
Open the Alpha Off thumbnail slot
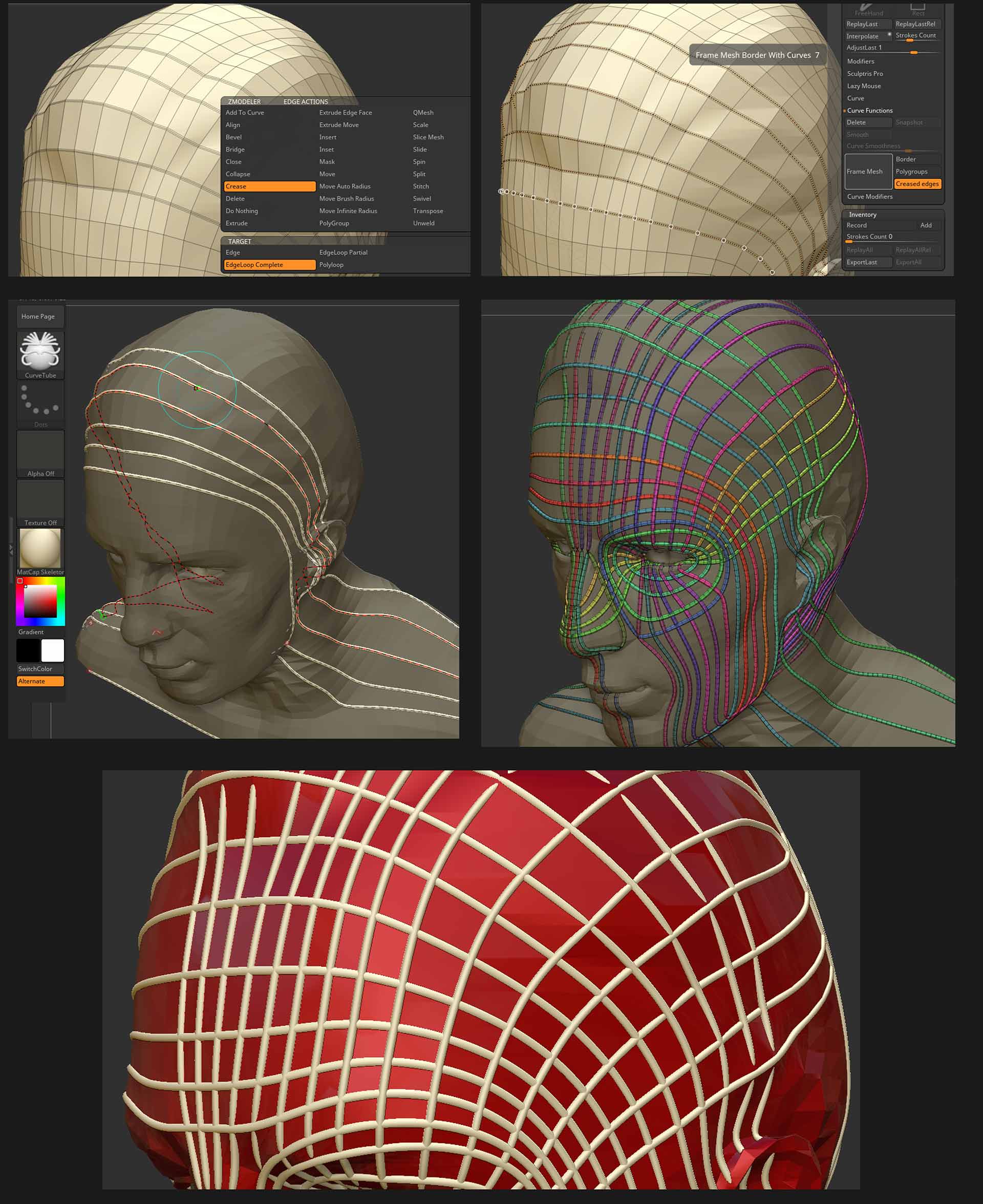(40, 454)
